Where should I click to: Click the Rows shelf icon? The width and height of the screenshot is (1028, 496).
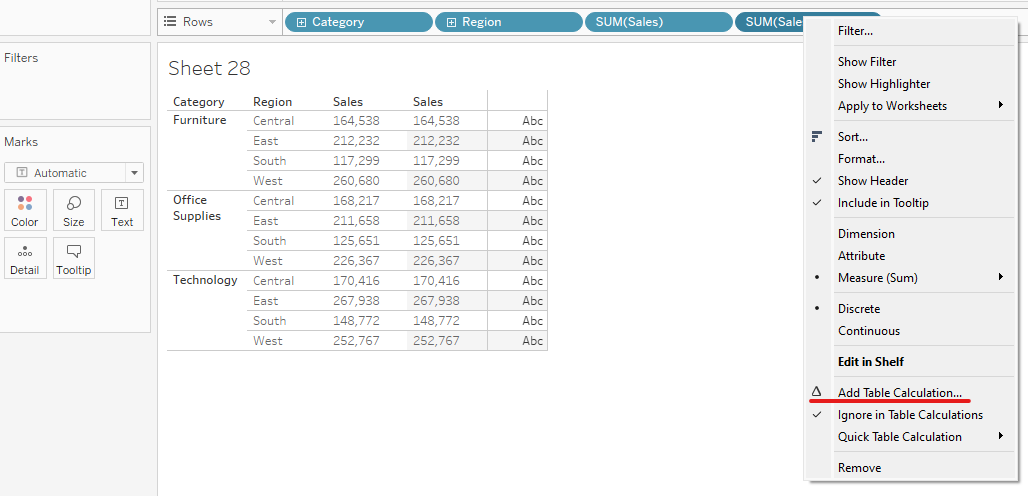point(170,22)
